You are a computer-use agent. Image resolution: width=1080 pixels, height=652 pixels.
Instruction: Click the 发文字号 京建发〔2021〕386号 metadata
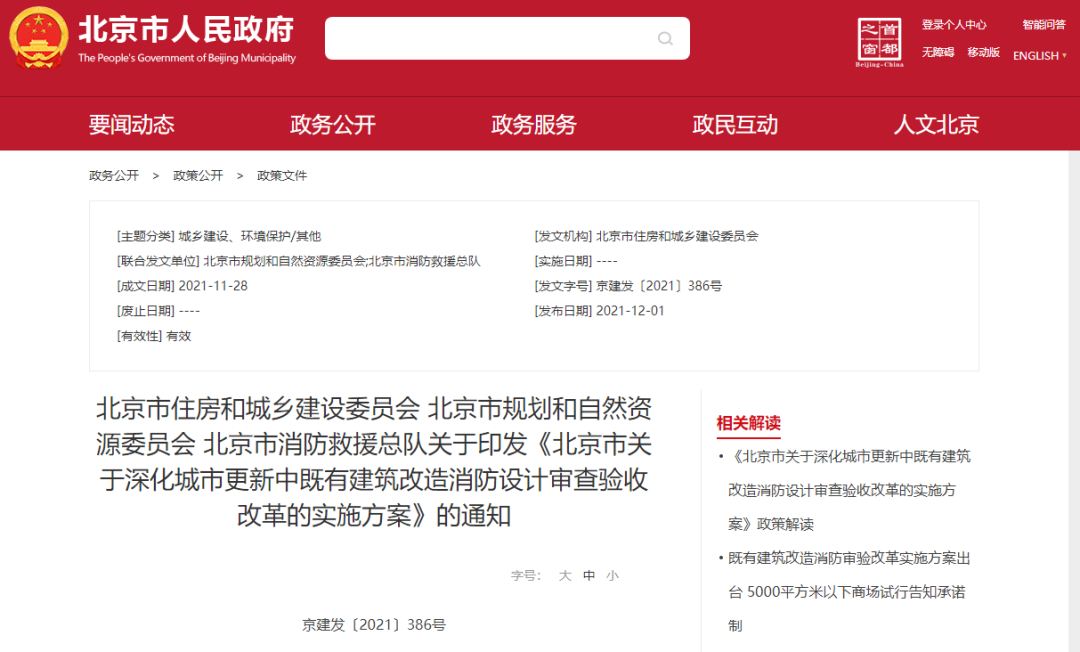tap(628, 286)
